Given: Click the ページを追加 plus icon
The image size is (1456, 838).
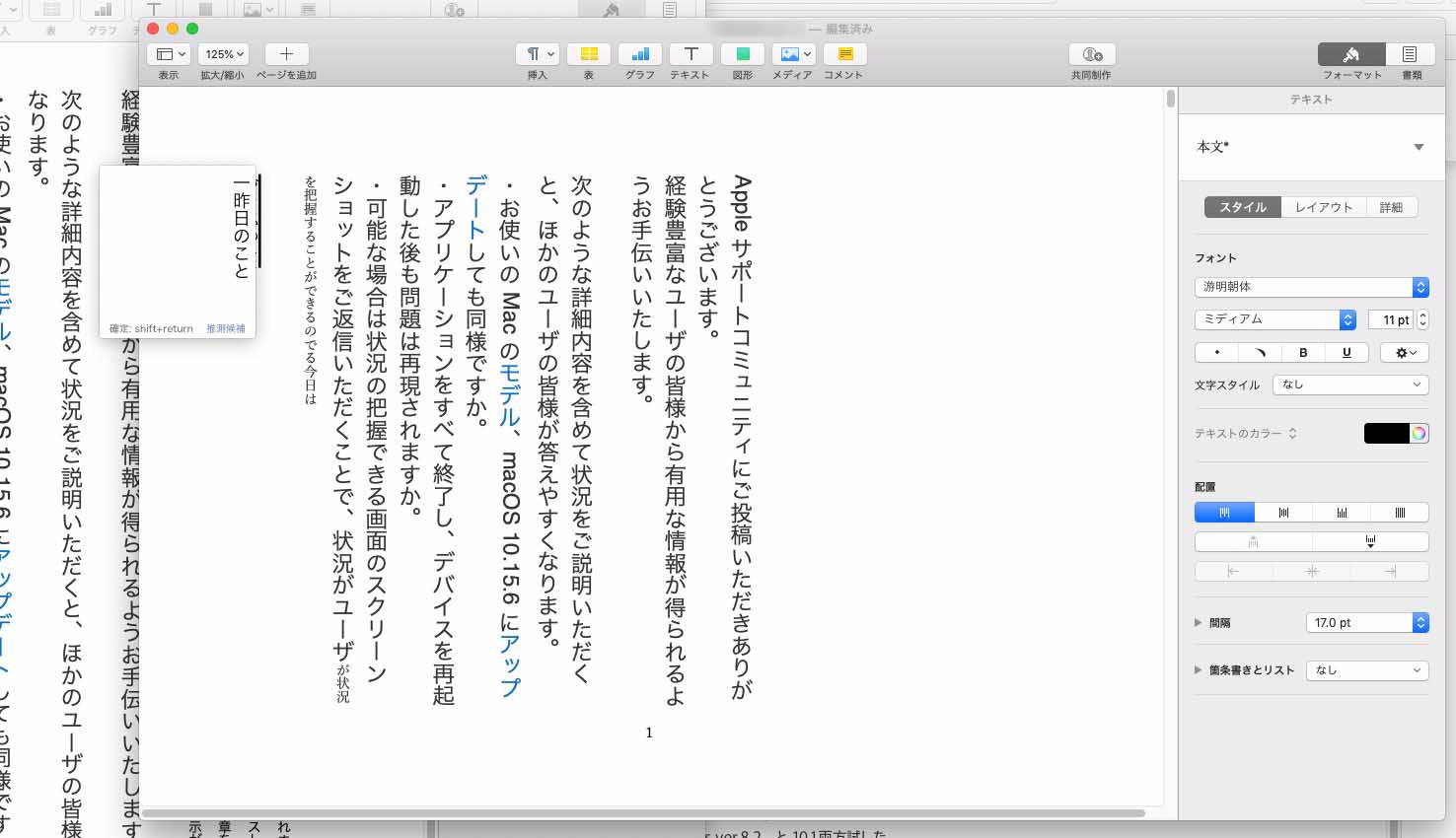Looking at the screenshot, I should click(x=286, y=54).
